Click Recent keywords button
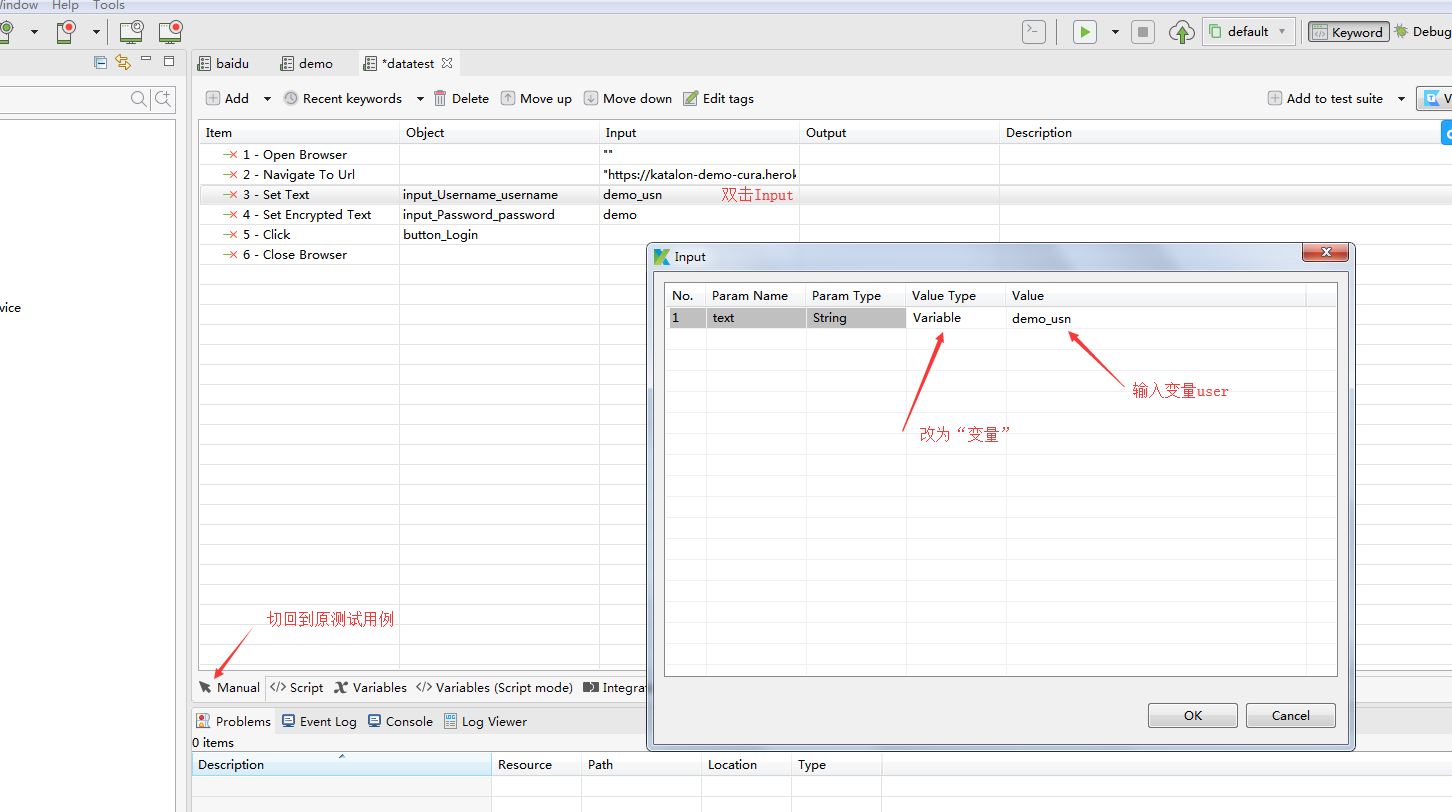Screen dimensions: 1452x812 coord(342,98)
